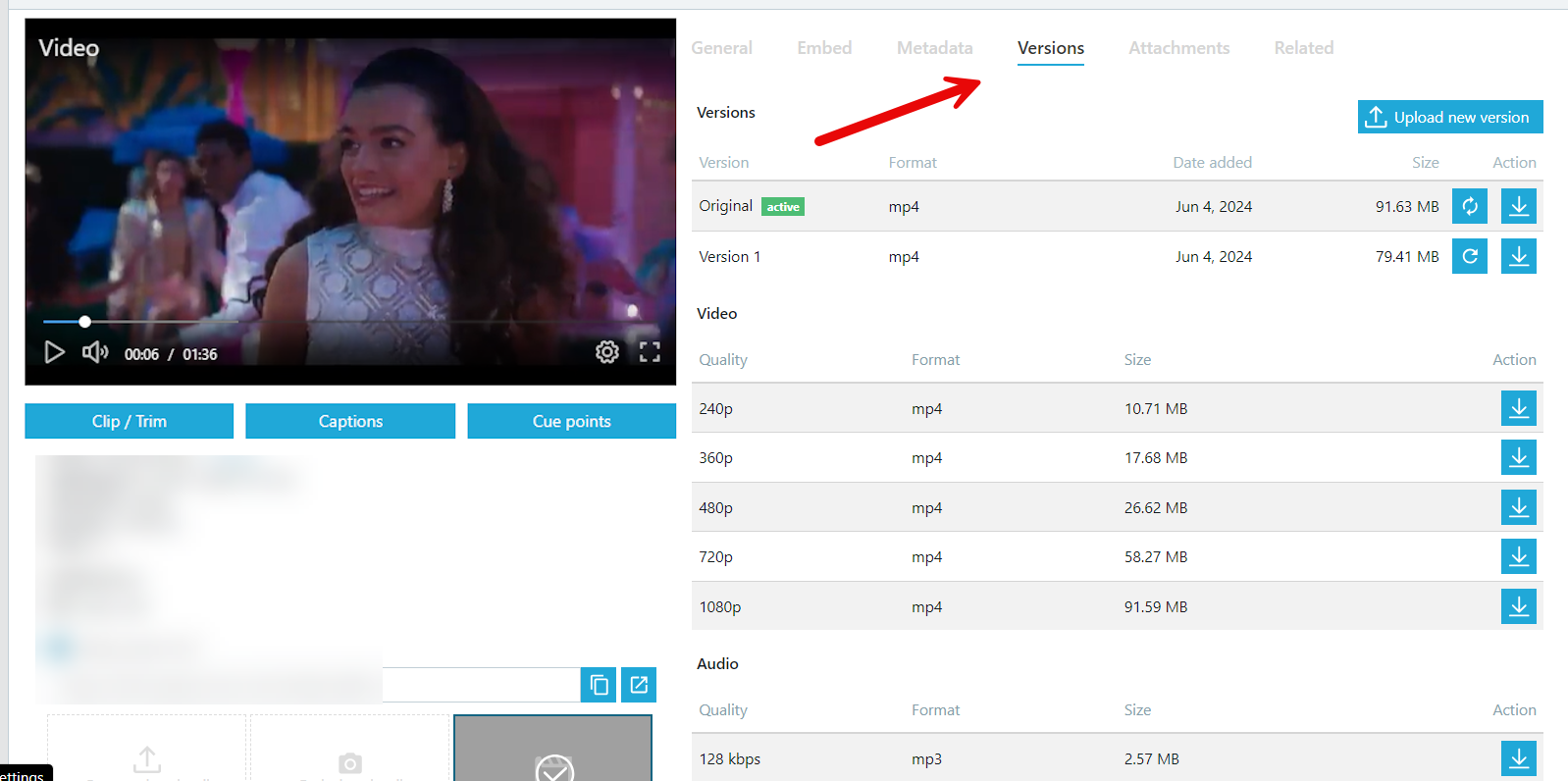Download Version 1 file
This screenshot has width=1568, height=781.
point(1519,256)
